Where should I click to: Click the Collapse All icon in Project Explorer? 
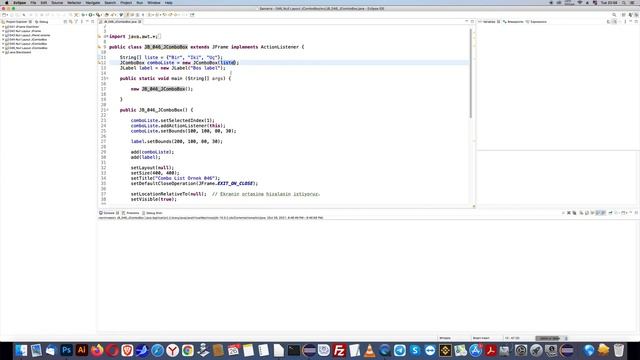tap(65, 22)
